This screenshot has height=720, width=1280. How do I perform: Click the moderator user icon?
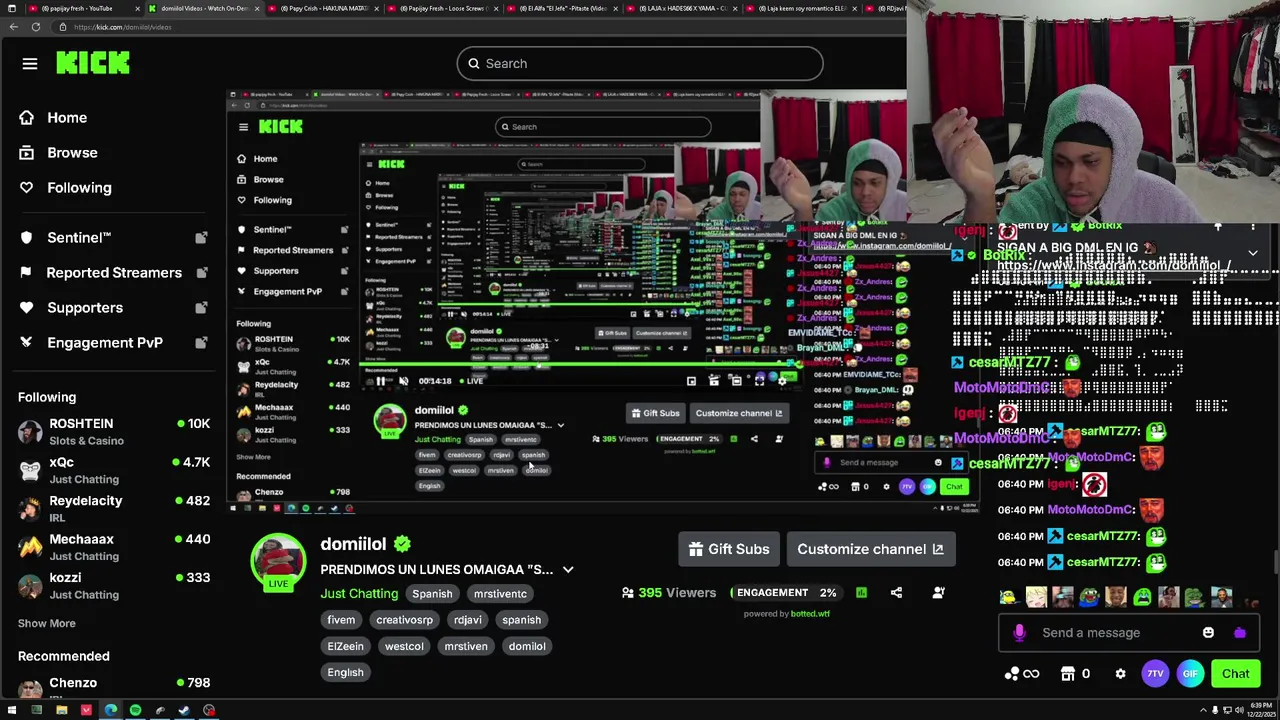click(938, 593)
